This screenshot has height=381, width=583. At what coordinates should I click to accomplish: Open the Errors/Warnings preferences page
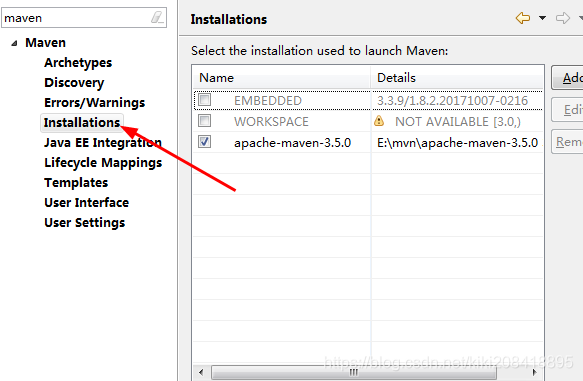[x=94, y=103]
